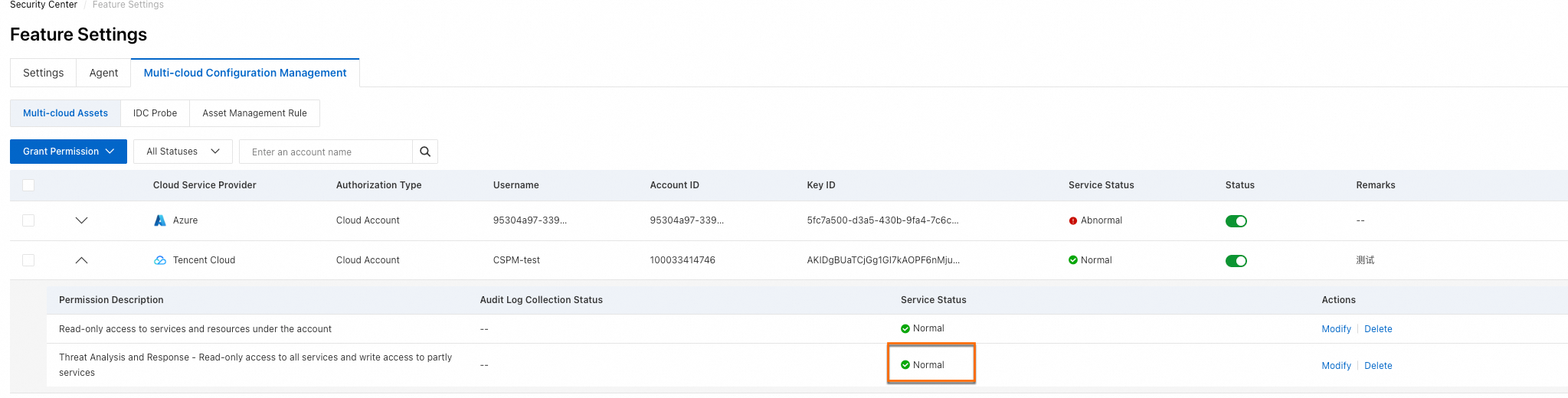
Task: Expand the Azure row details
Action: 82,220
